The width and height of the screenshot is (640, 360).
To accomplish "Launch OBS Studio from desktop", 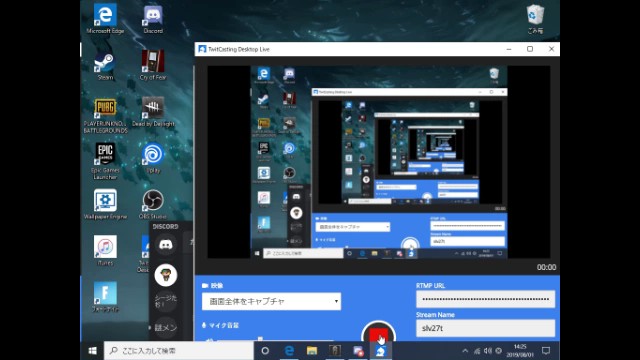I will click(x=153, y=204).
